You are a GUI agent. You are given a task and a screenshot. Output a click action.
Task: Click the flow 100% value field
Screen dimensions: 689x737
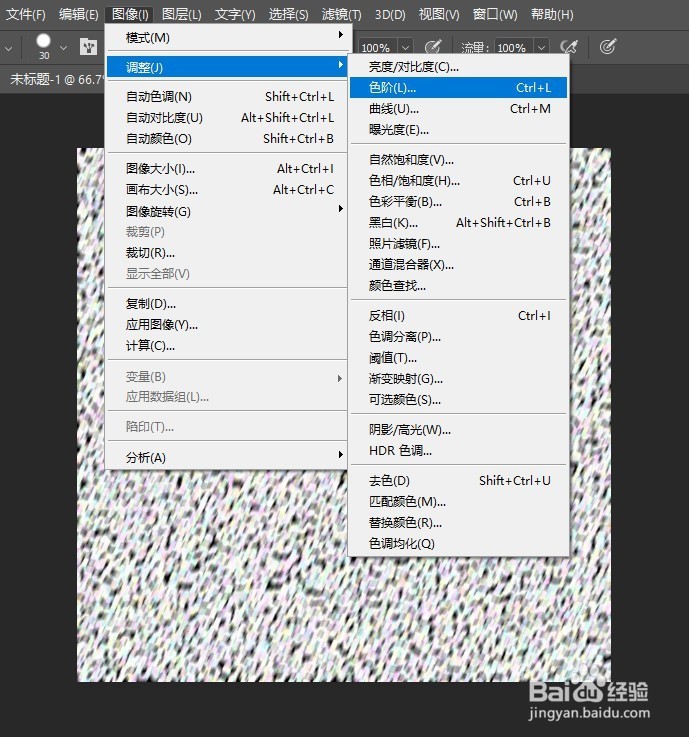[513, 47]
